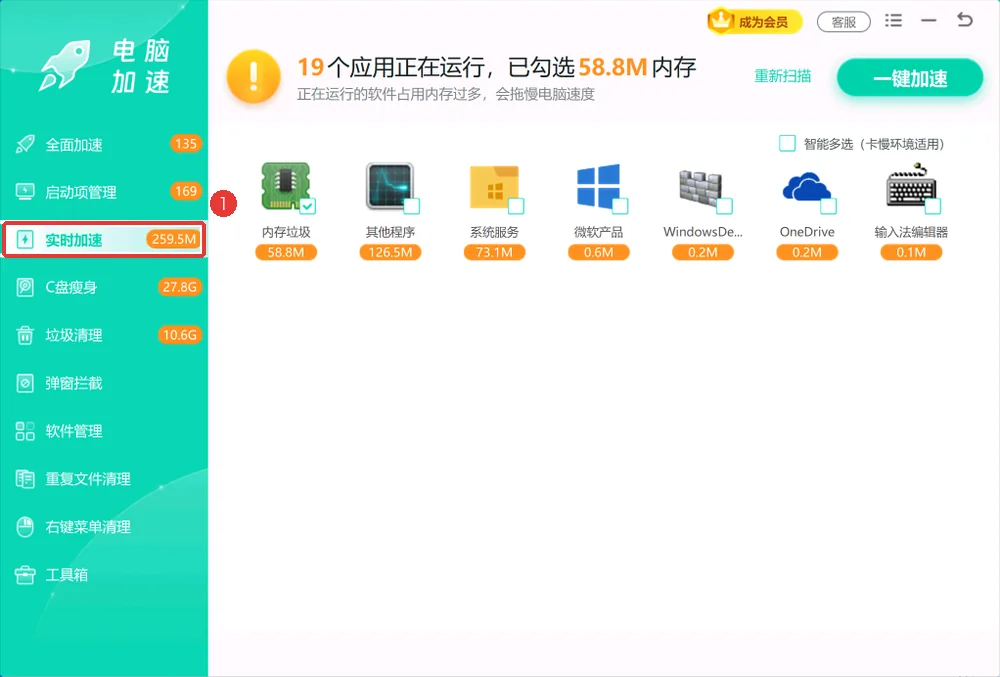Check the WindowsDe... checkbox

coord(724,206)
